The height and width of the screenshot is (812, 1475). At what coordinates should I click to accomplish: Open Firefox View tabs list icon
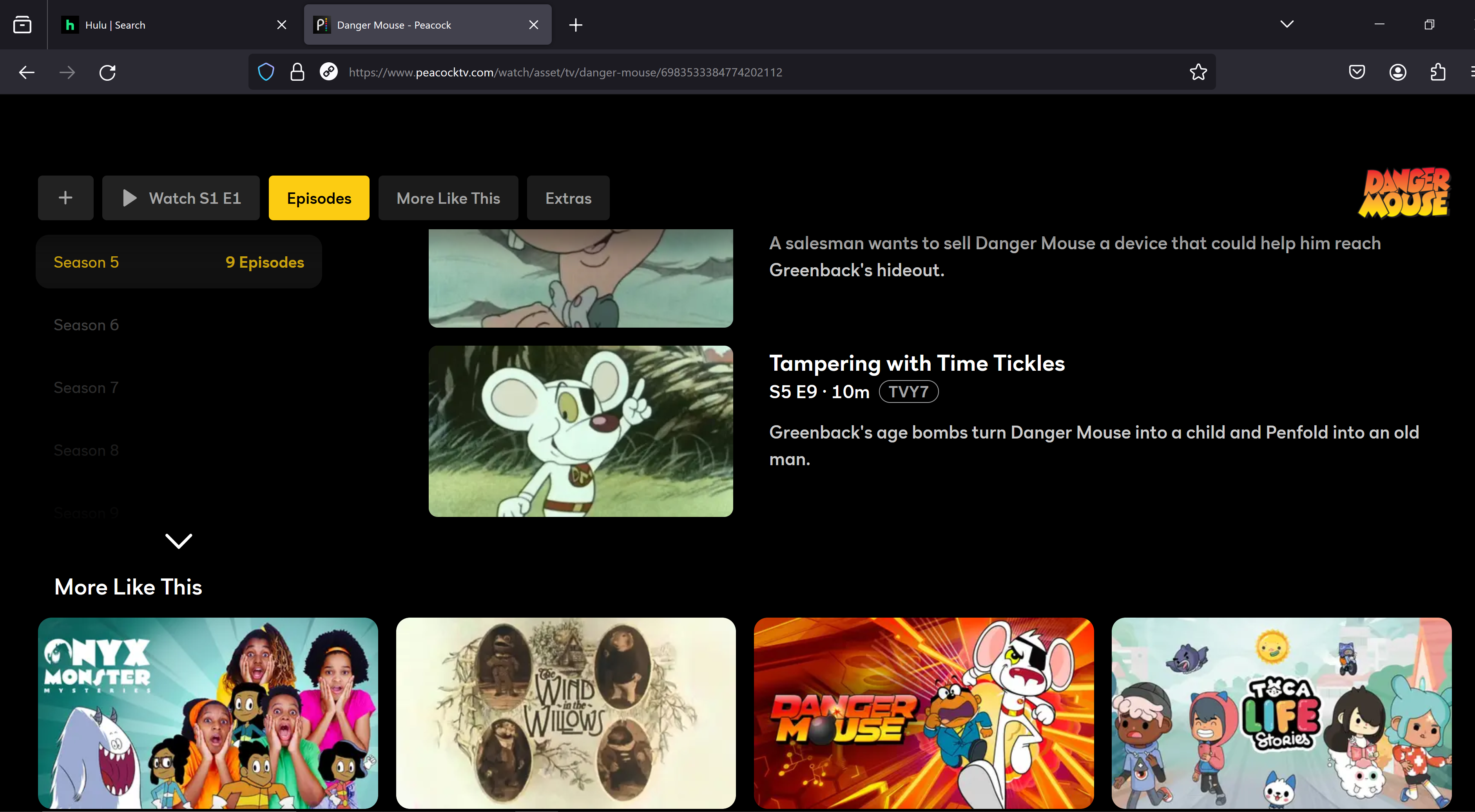point(22,25)
